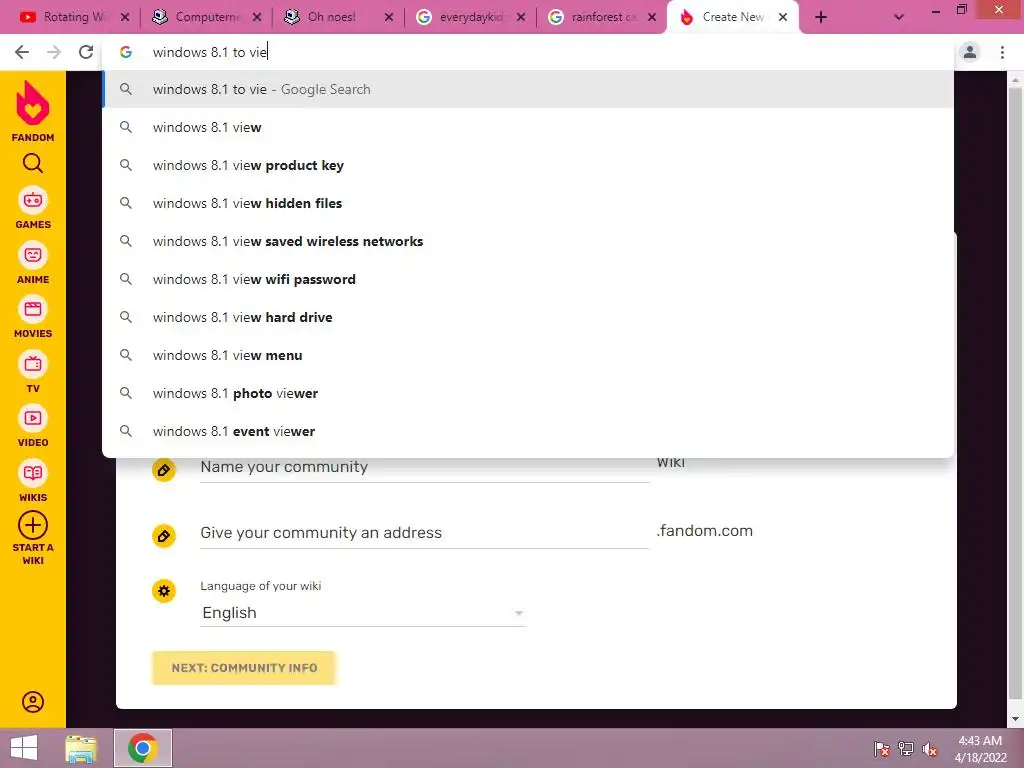Open Action Center flag tray icon
This screenshot has height=768, width=1024.
click(x=882, y=749)
